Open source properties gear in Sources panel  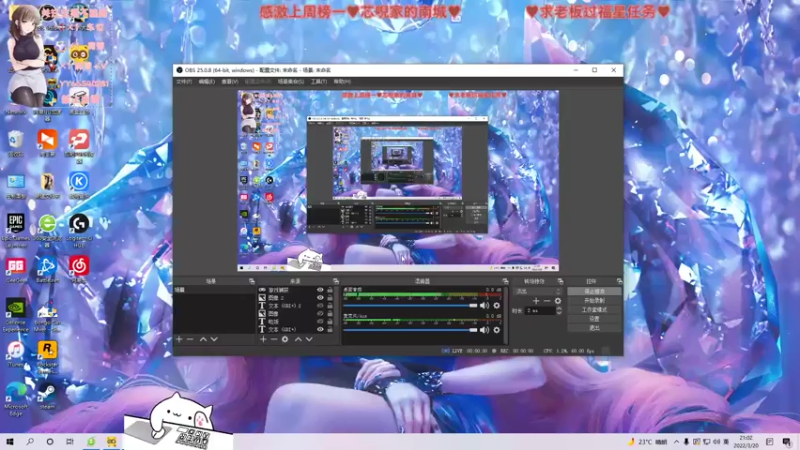point(285,339)
